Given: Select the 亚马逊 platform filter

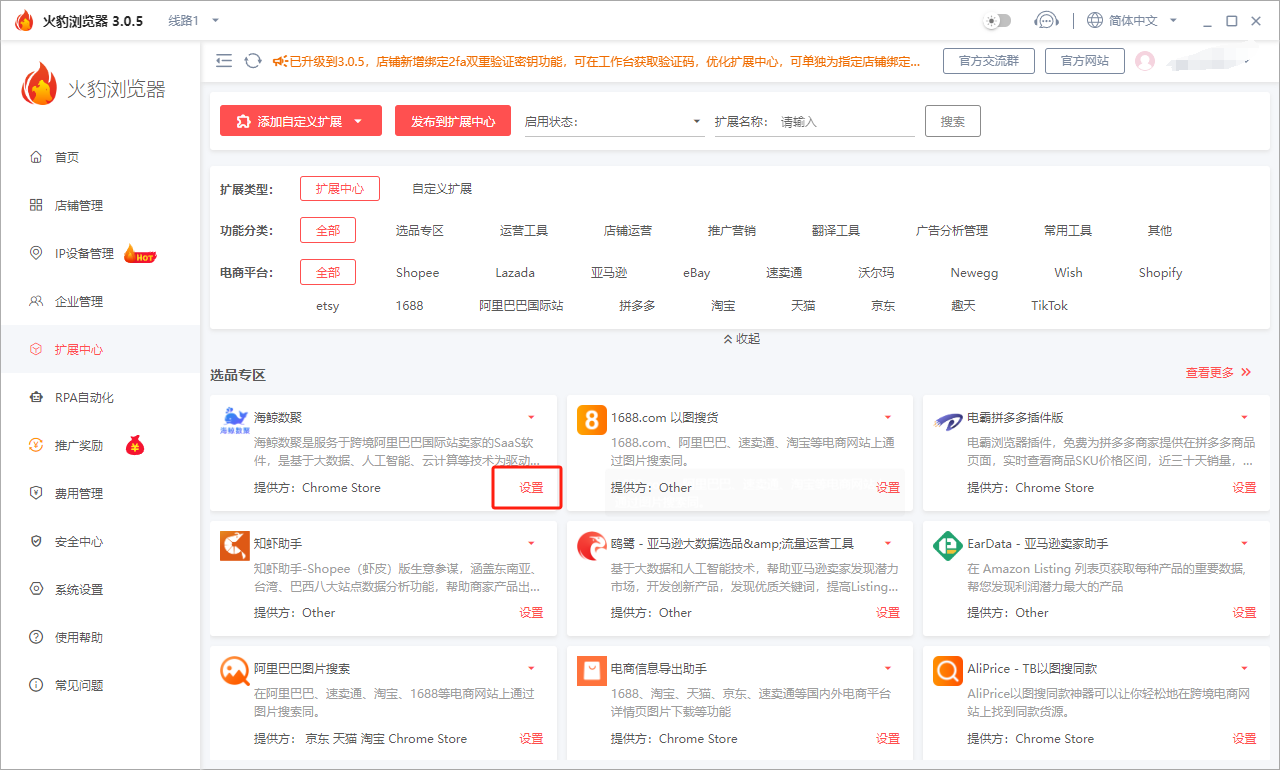Looking at the screenshot, I should pyautogui.click(x=609, y=273).
